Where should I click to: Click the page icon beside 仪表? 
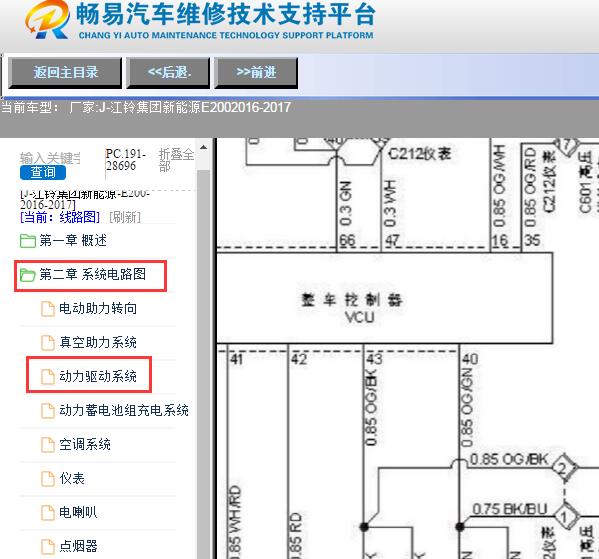coord(48,479)
